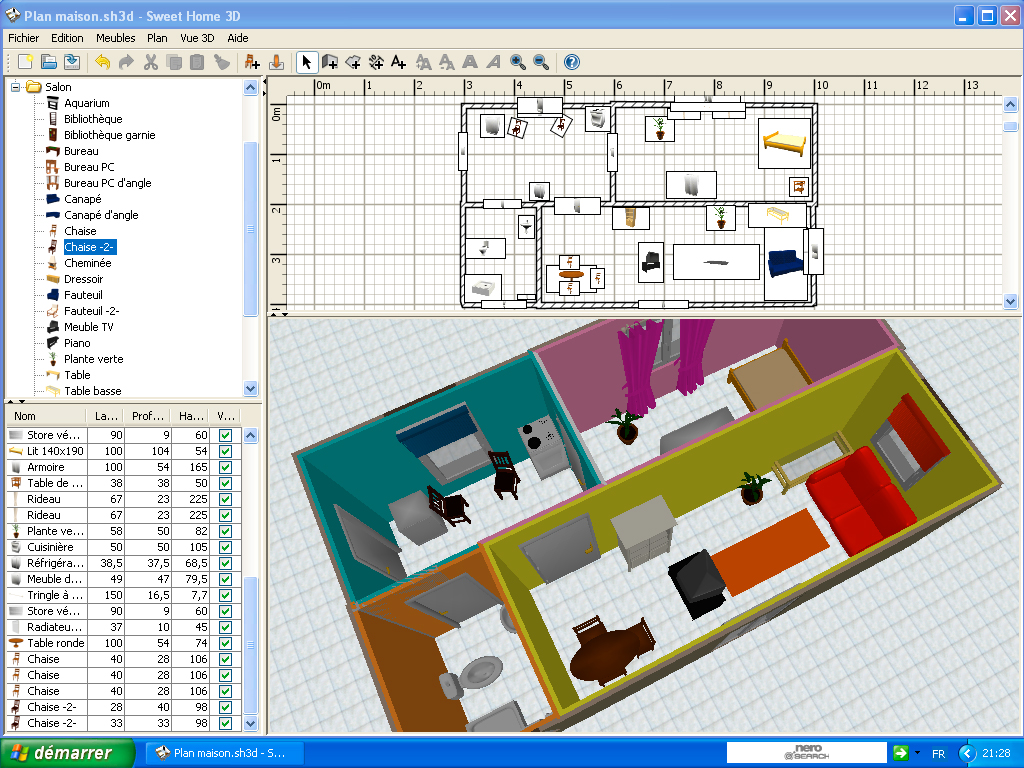The height and width of the screenshot is (768, 1024).
Task: Select Piano in the catalog
Action: (x=77, y=343)
